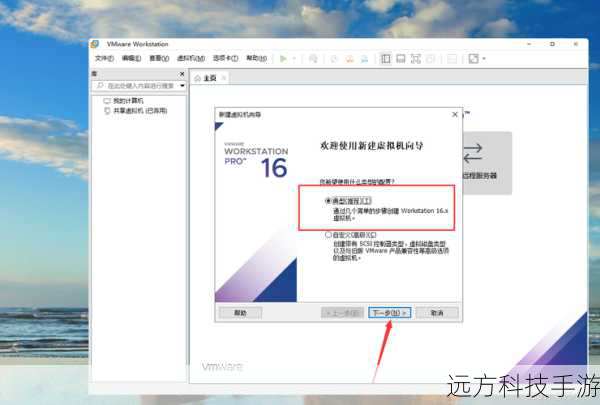Click the library search input field
Image resolution: width=600 pixels, height=405 pixels.
click(135, 86)
